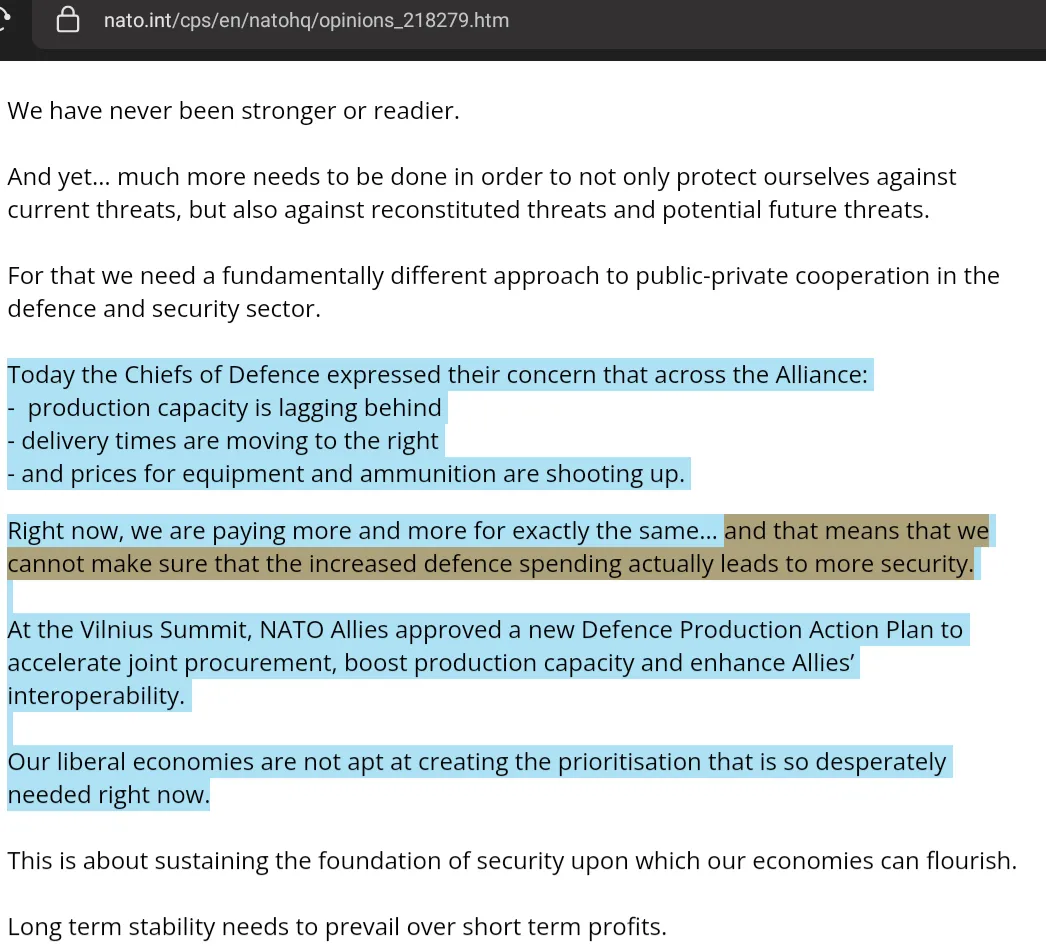Click the site security padlock icon
Image resolution: width=1046 pixels, height=952 pixels.
point(68,20)
